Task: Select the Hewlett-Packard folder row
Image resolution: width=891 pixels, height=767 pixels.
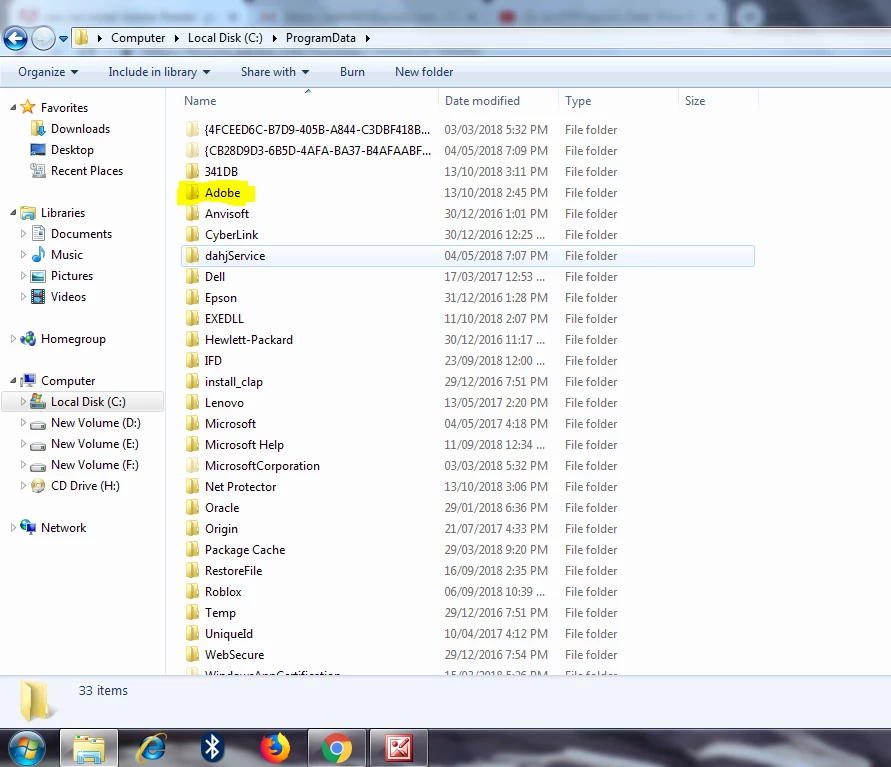Action: [468, 340]
